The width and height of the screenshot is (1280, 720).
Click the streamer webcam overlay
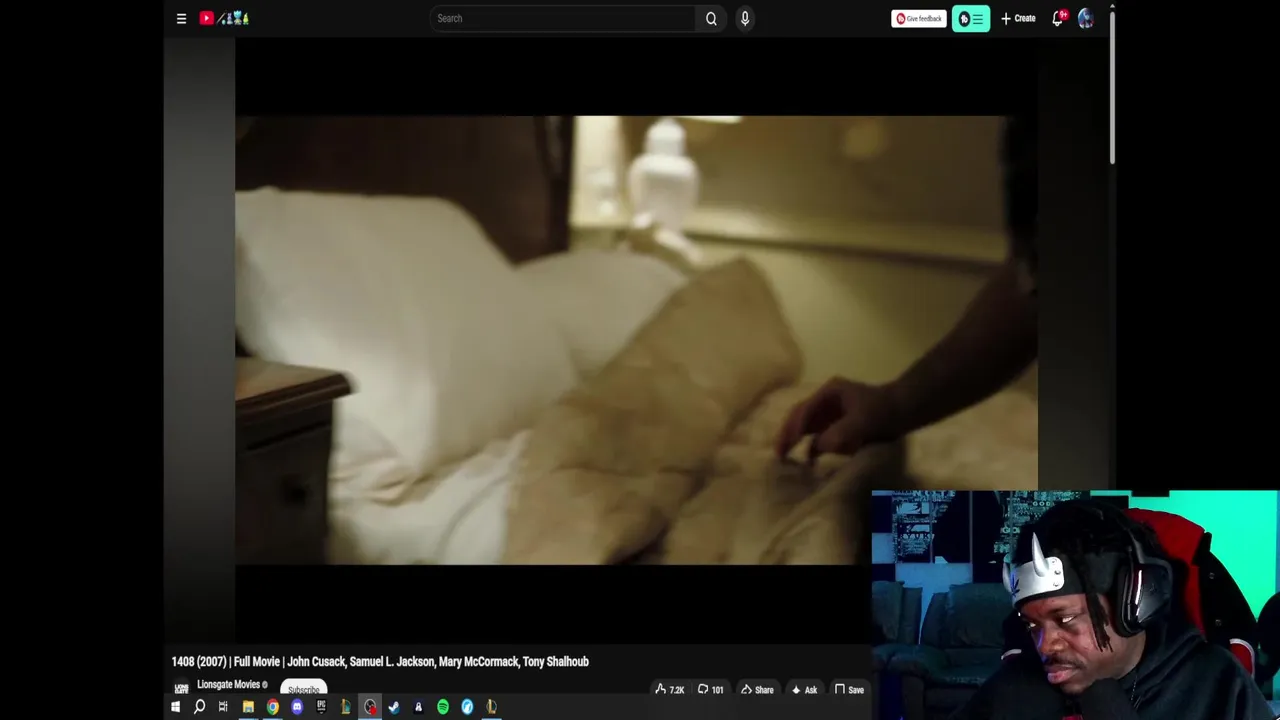pos(1075,605)
